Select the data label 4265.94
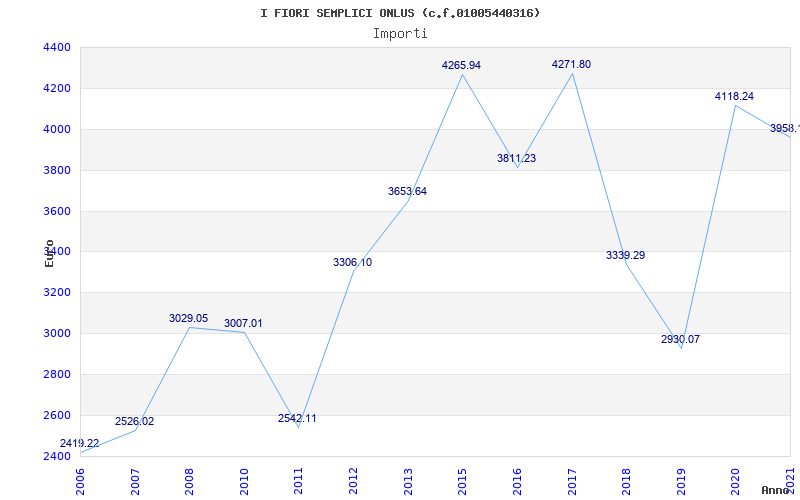 tap(461, 65)
